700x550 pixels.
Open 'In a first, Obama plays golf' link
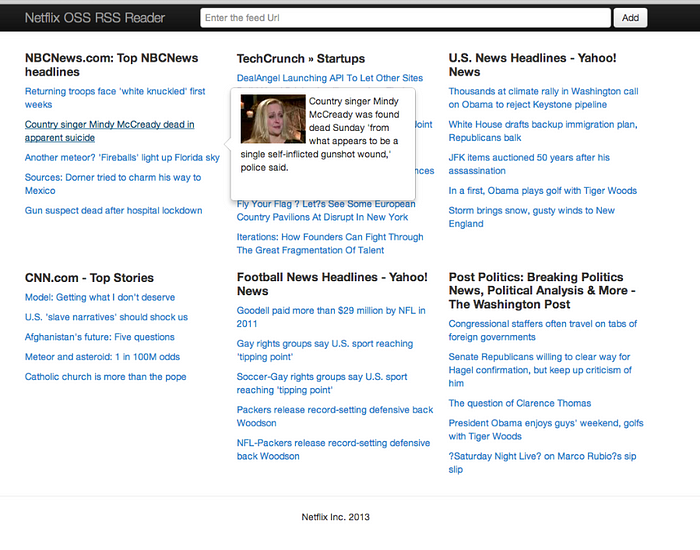coord(542,191)
